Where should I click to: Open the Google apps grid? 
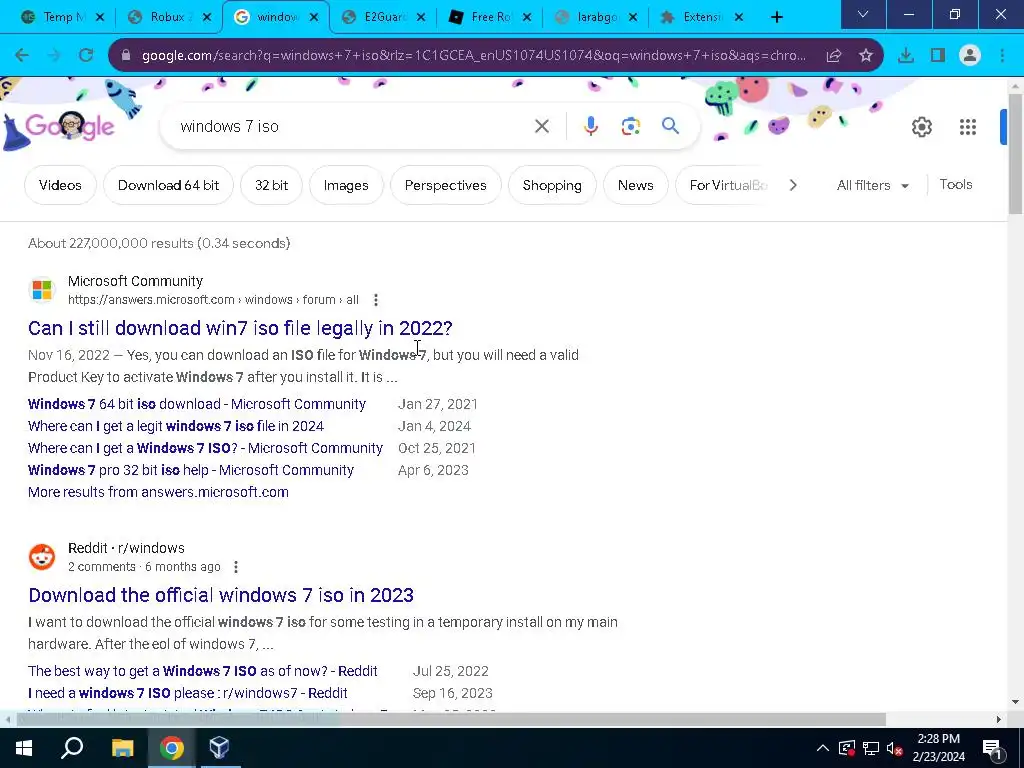click(967, 127)
